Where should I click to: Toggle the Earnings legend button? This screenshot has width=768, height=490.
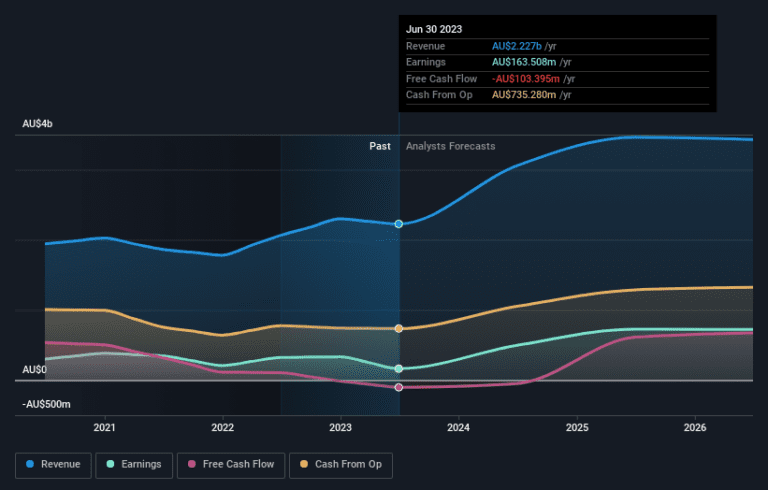pyautogui.click(x=134, y=465)
